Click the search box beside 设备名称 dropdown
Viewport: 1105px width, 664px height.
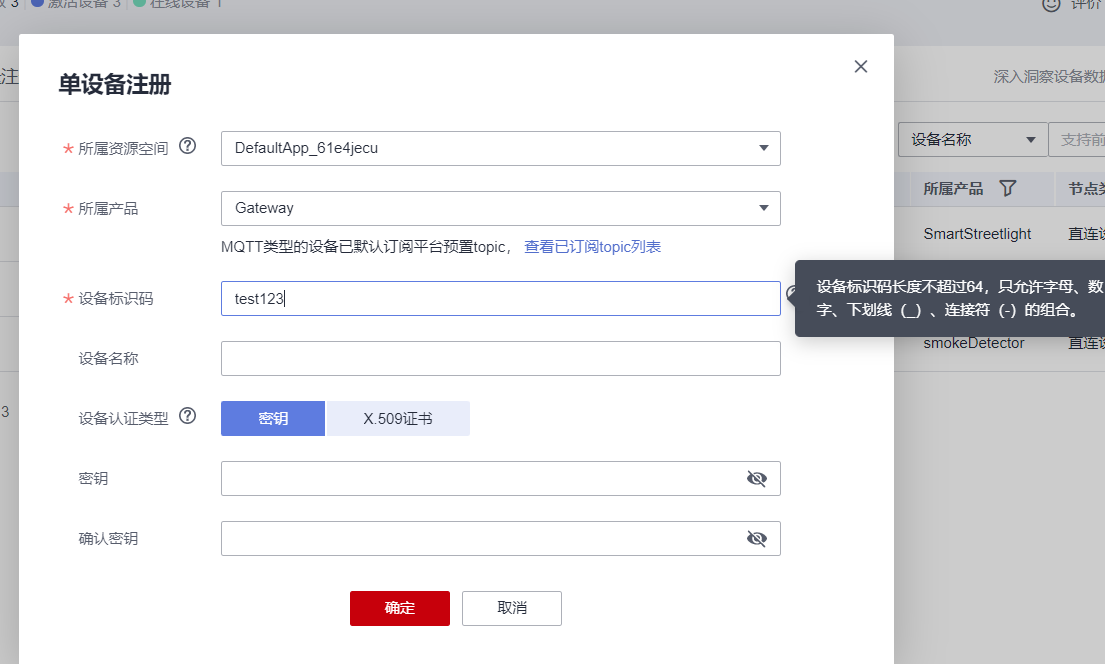pyautogui.click(x=1077, y=140)
